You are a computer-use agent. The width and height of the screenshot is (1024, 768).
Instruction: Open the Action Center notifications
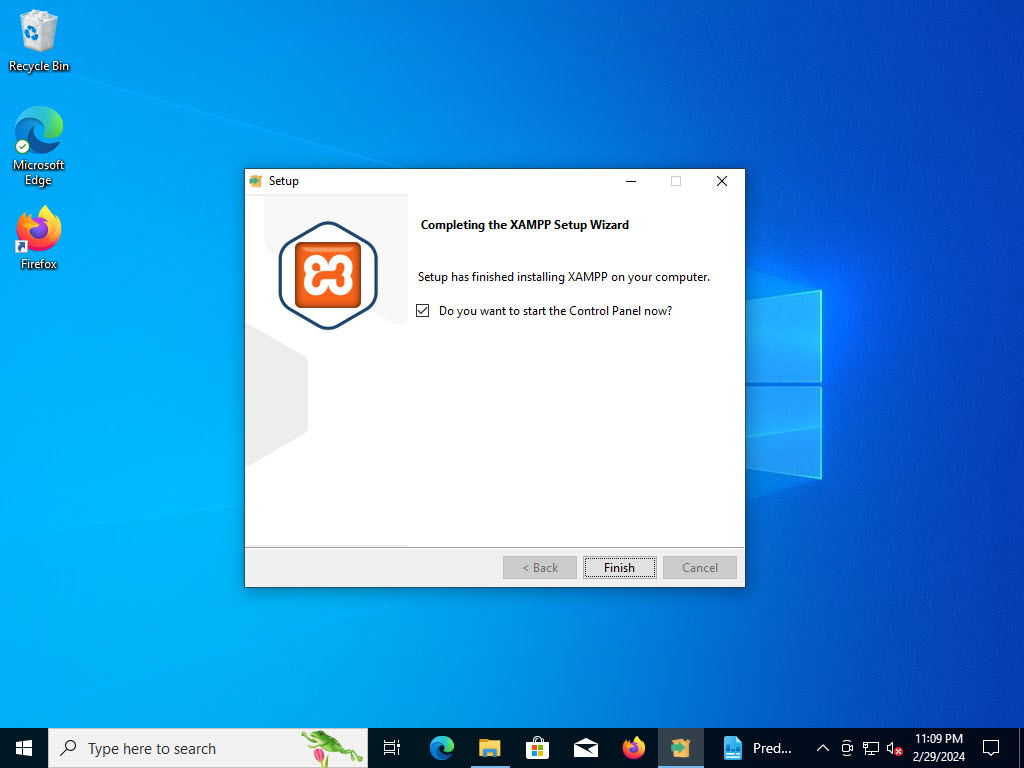pyautogui.click(x=989, y=747)
